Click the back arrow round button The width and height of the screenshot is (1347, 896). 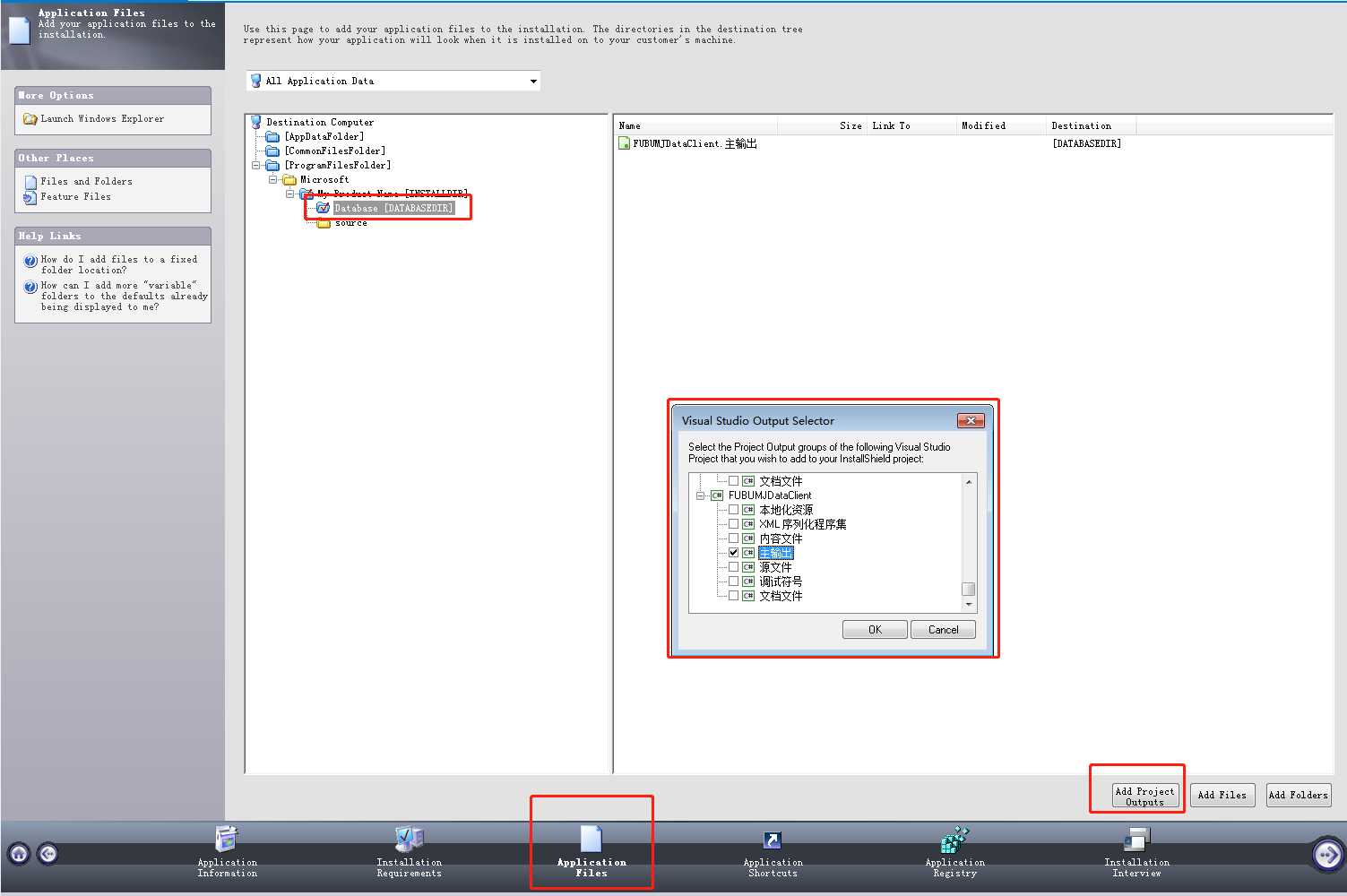48,854
